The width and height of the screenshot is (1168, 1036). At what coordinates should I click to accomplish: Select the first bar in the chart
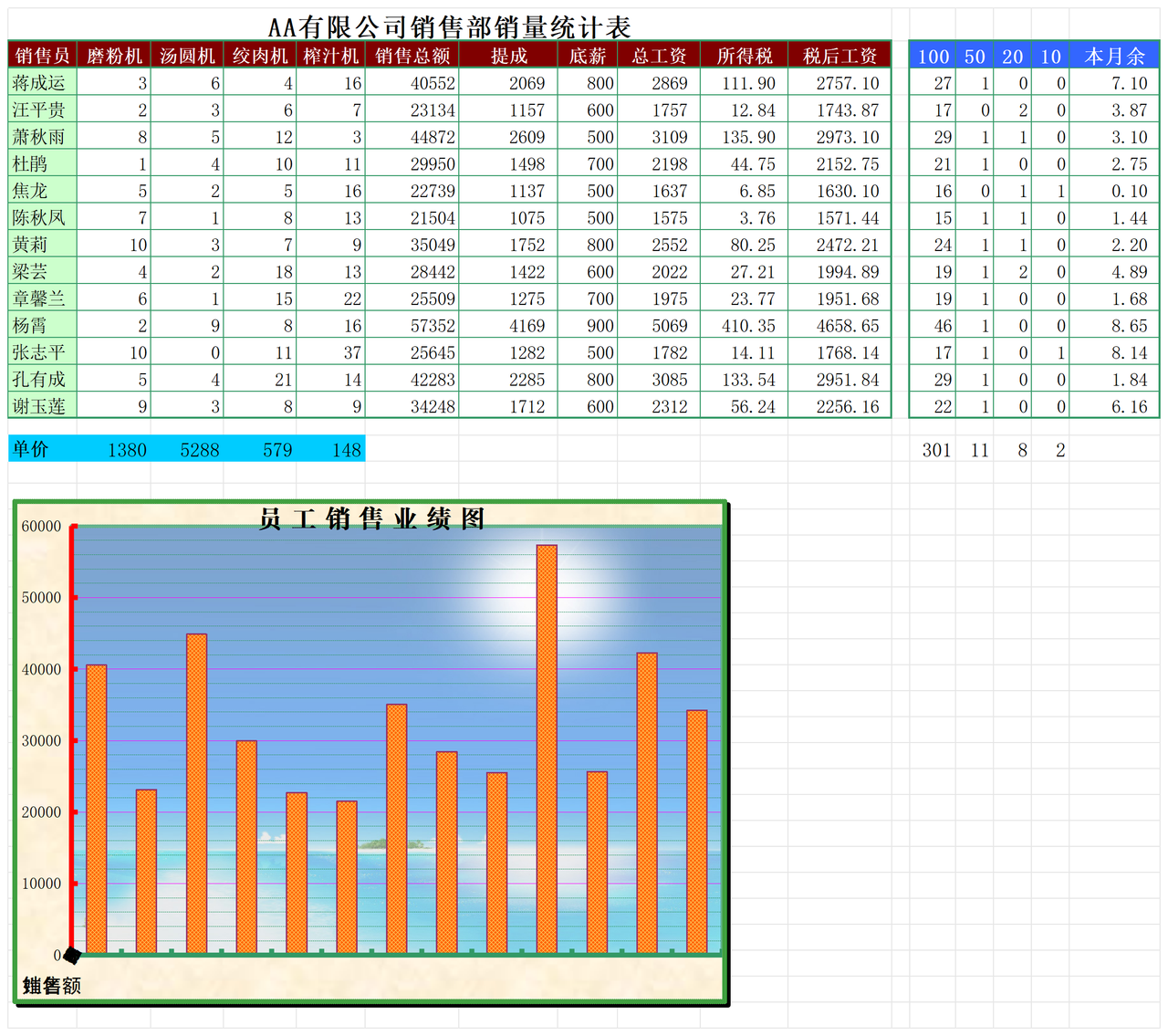[97, 808]
